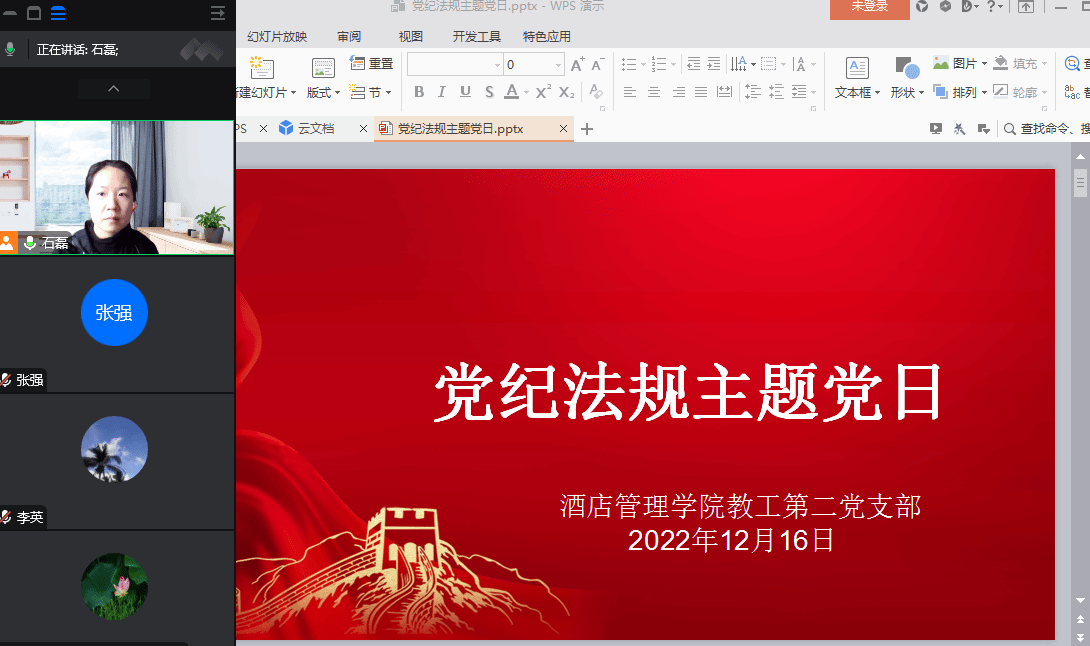This screenshot has height=646, width=1090.
Task: Switch to the 云文档 document tab
Action: click(x=315, y=128)
